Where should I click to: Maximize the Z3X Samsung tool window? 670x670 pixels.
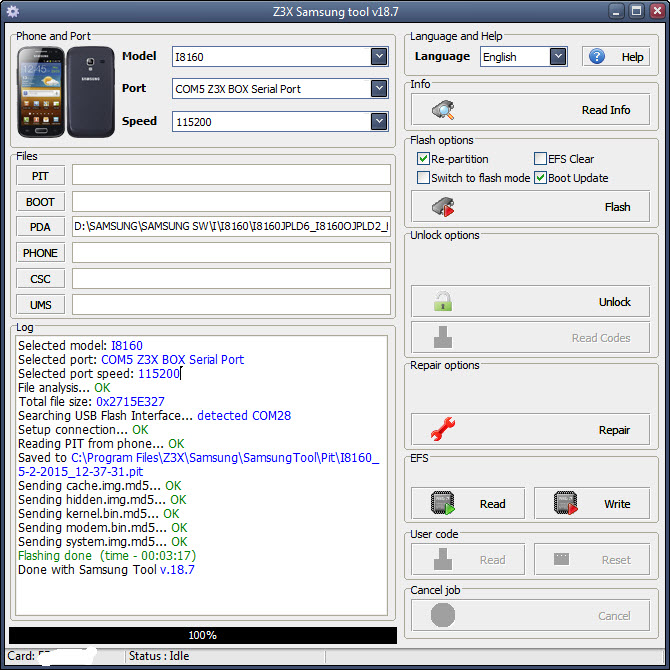[636, 11]
